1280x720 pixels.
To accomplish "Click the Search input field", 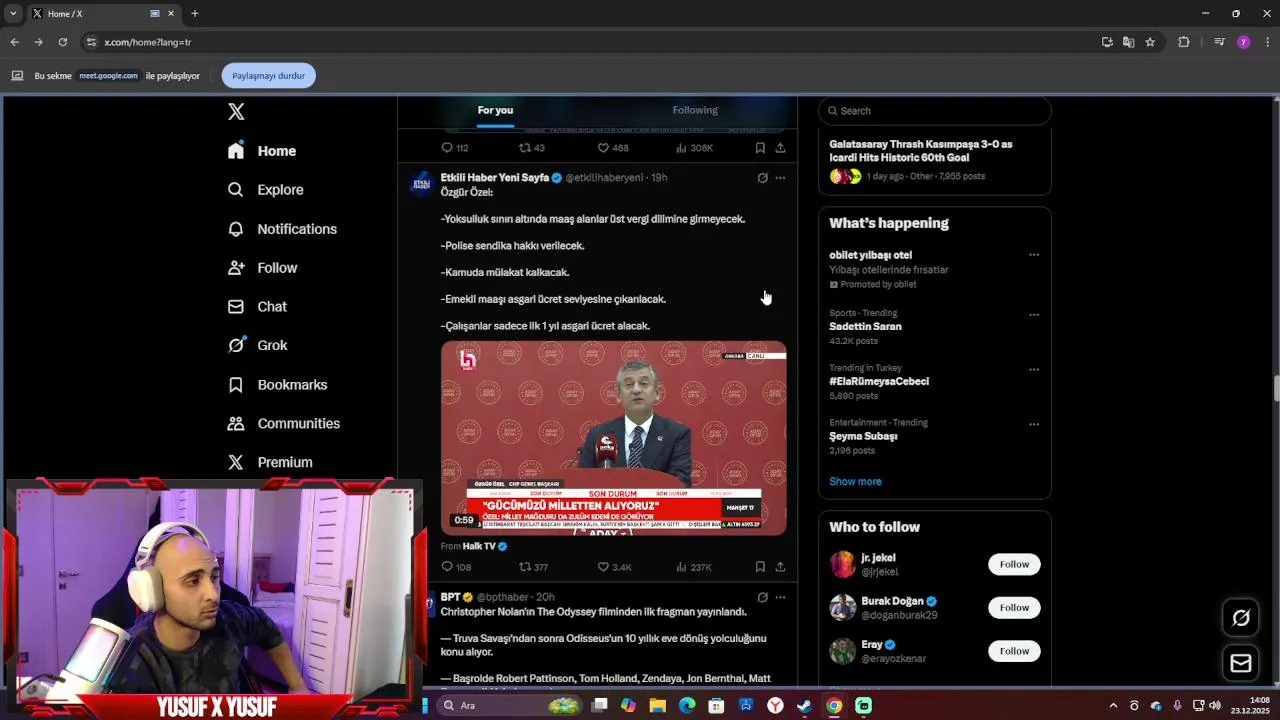I will (x=935, y=111).
